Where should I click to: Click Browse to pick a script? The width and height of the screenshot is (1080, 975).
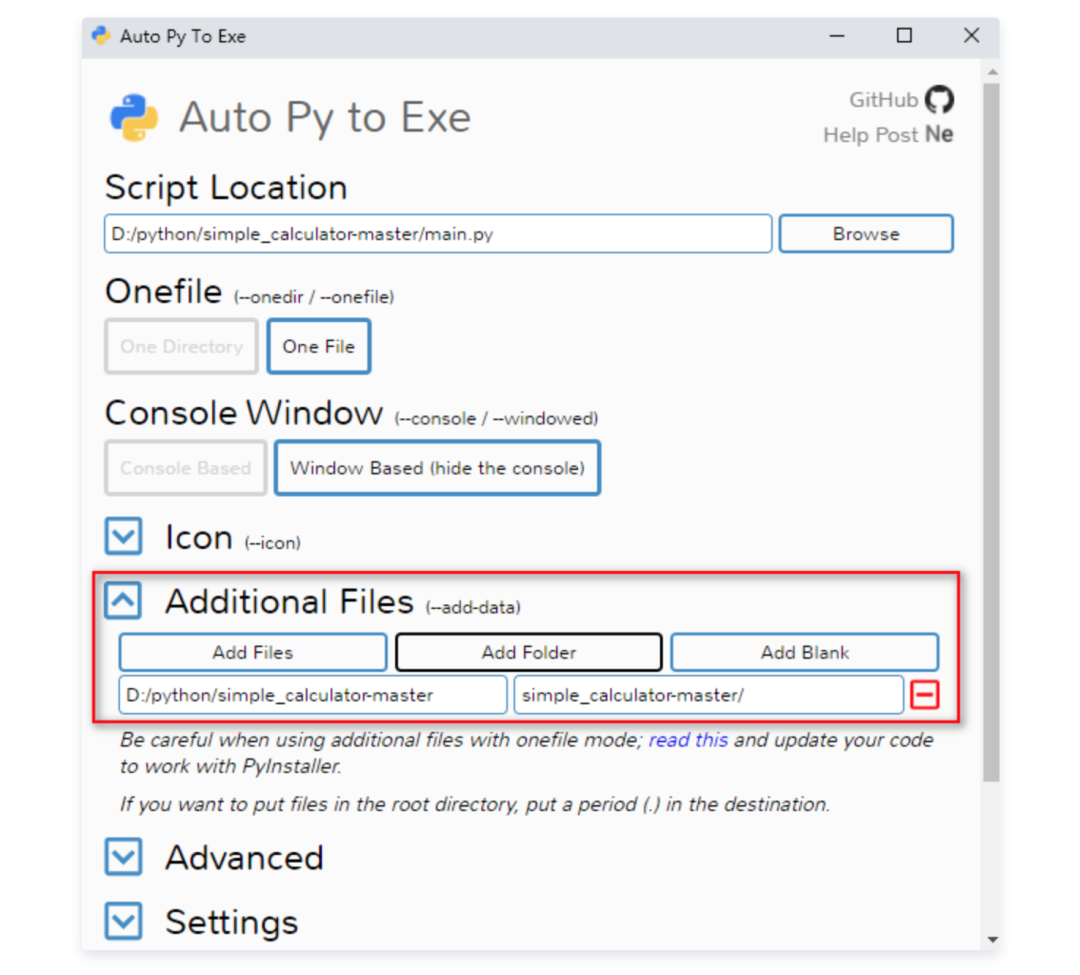[x=865, y=233]
